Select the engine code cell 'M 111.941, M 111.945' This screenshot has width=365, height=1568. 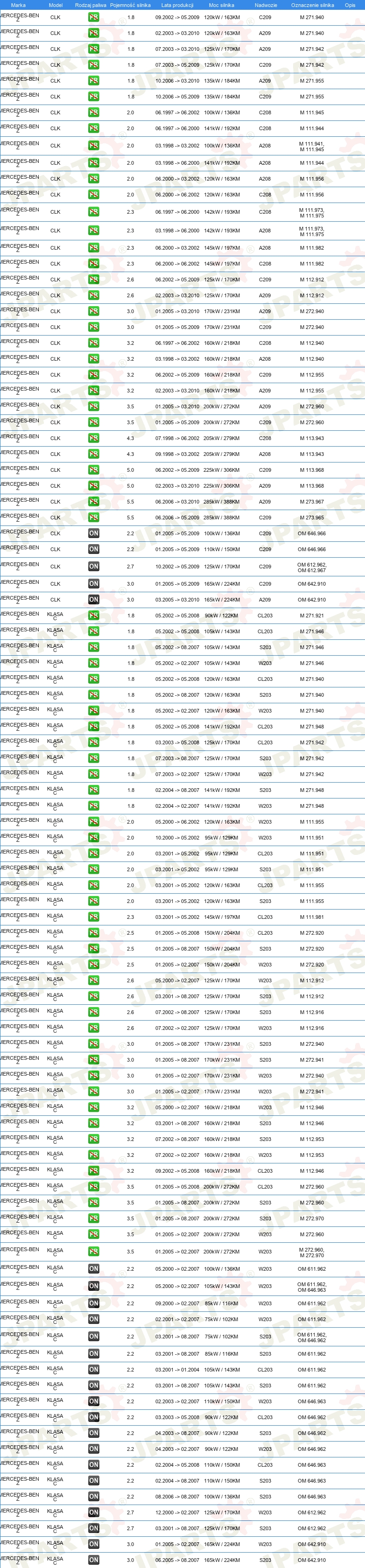(311, 146)
